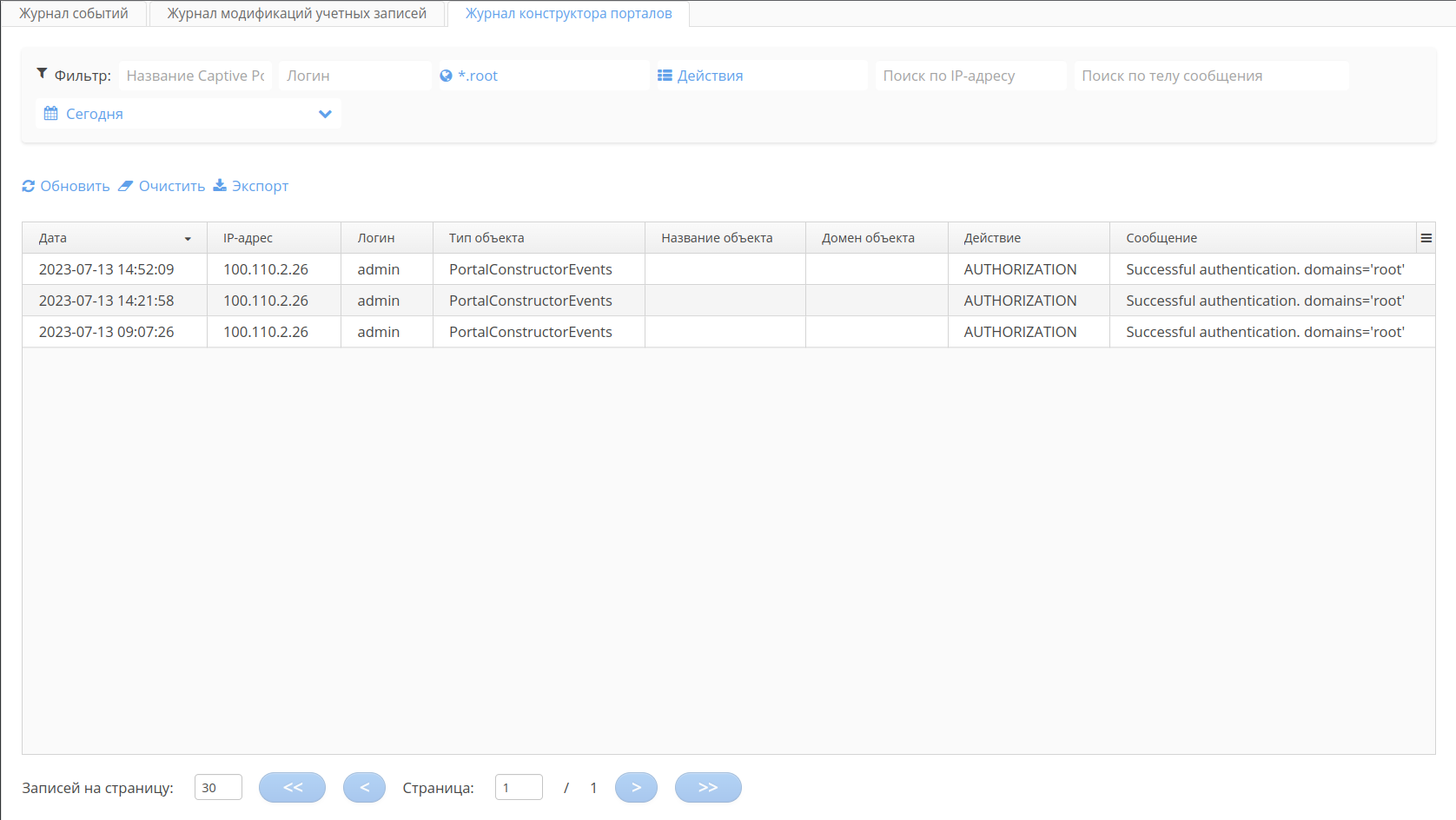Select row dated 2023-07-13 14:52:09
This screenshot has height=820, width=1456.
tap(729, 269)
